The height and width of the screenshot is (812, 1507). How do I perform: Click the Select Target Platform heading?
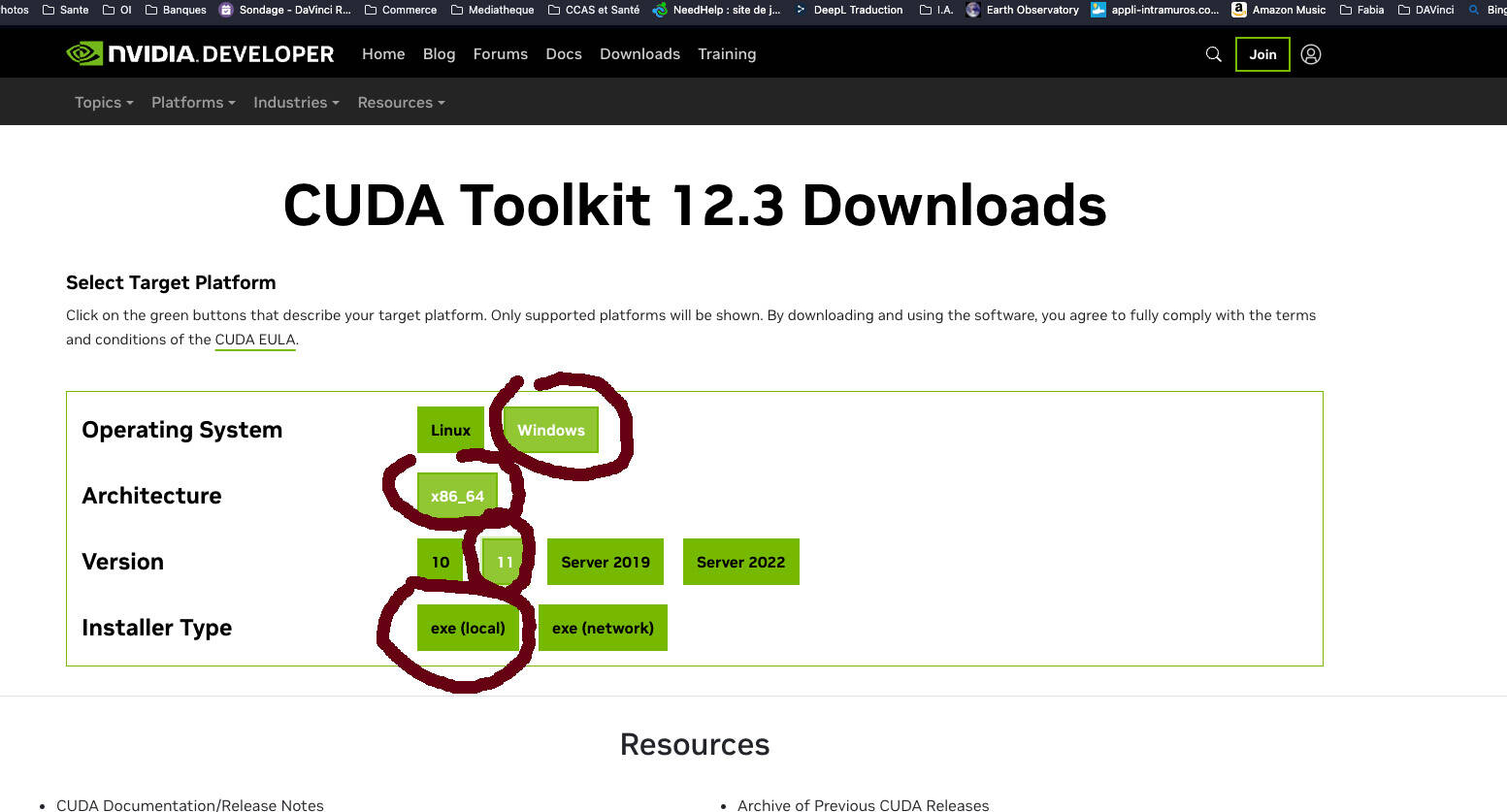(x=171, y=282)
